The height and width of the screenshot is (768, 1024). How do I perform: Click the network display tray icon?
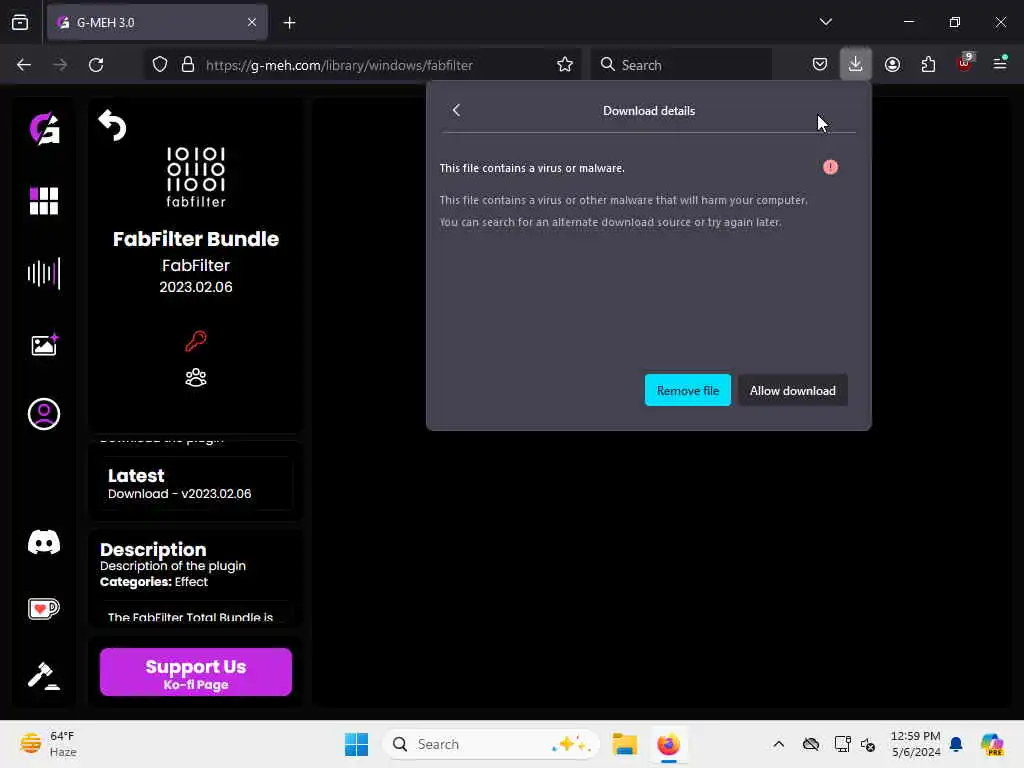842,744
